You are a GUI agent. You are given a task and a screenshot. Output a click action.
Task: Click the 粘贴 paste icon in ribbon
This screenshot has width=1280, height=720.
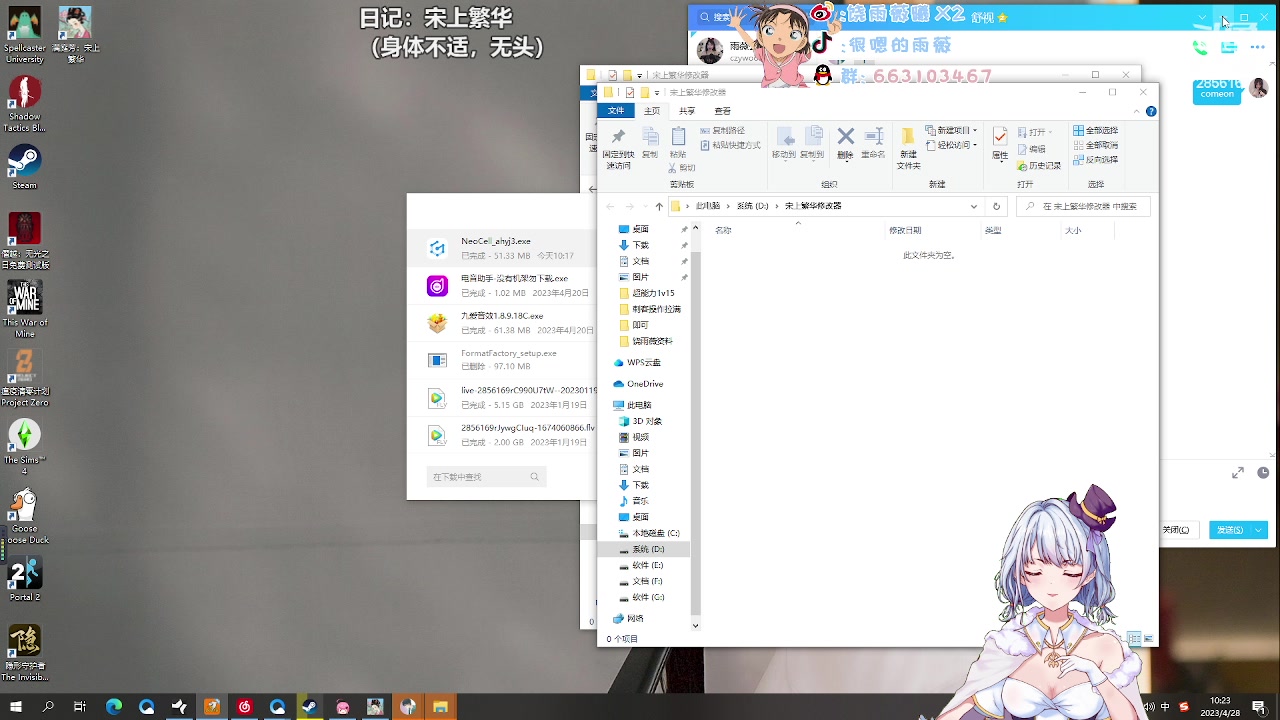click(x=678, y=142)
